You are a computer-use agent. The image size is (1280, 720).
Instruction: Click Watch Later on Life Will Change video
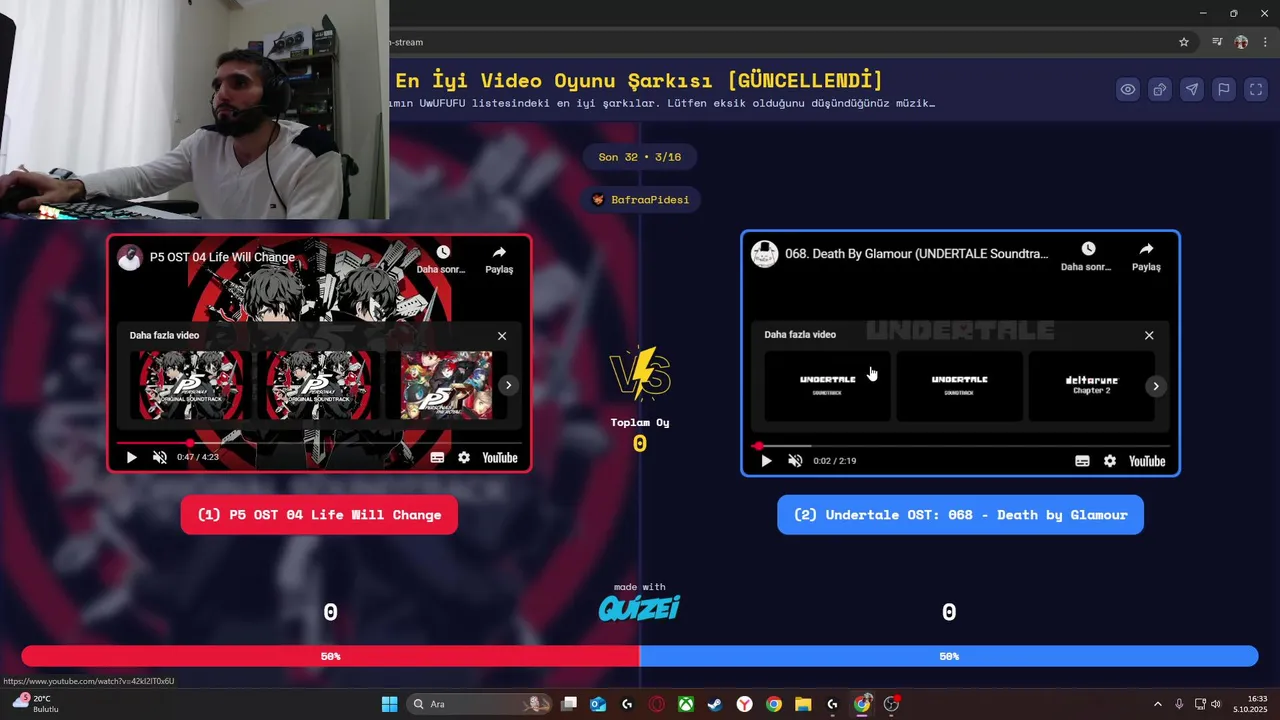442,259
